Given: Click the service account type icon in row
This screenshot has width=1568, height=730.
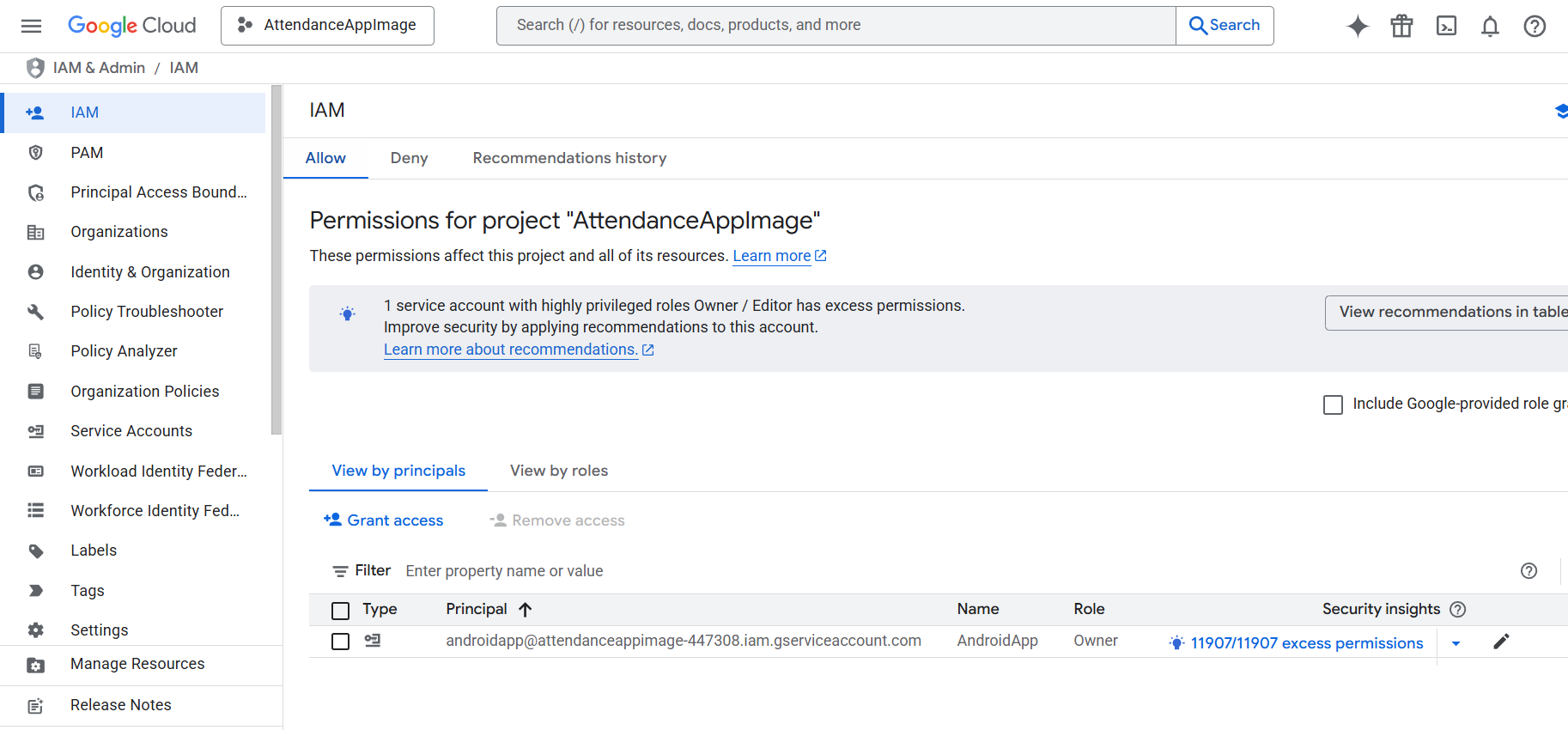Looking at the screenshot, I should 373,641.
